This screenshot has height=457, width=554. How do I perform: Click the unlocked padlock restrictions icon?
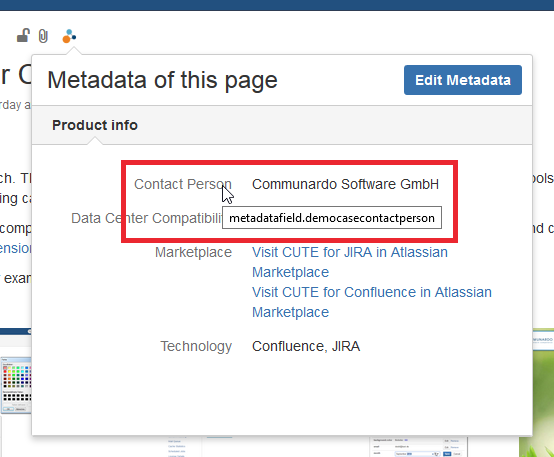[x=23, y=36]
